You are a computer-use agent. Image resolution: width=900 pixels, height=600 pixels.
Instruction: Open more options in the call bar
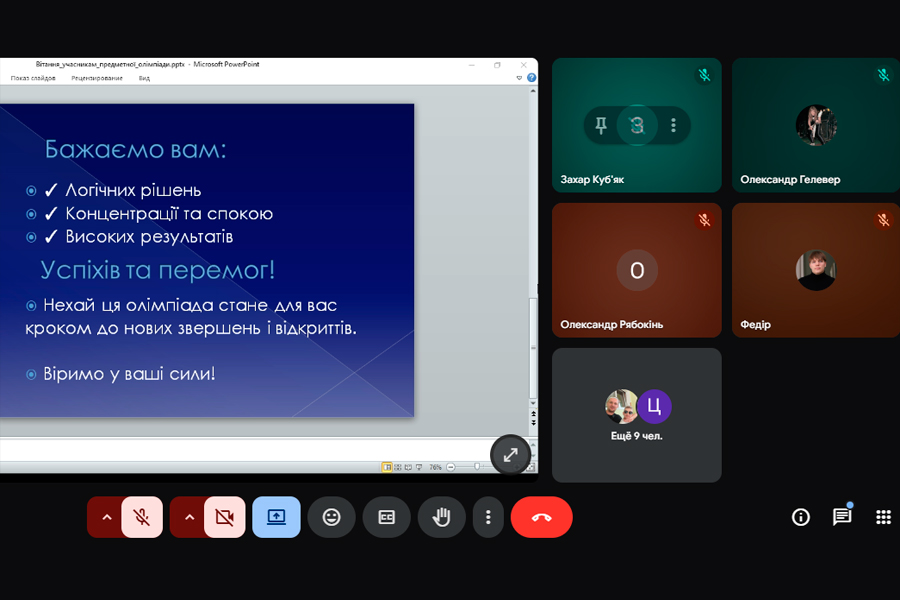[x=488, y=517]
